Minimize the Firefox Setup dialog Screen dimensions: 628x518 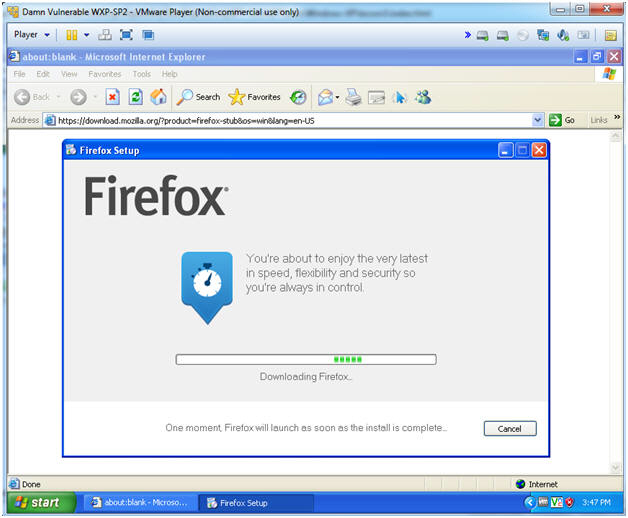505,150
